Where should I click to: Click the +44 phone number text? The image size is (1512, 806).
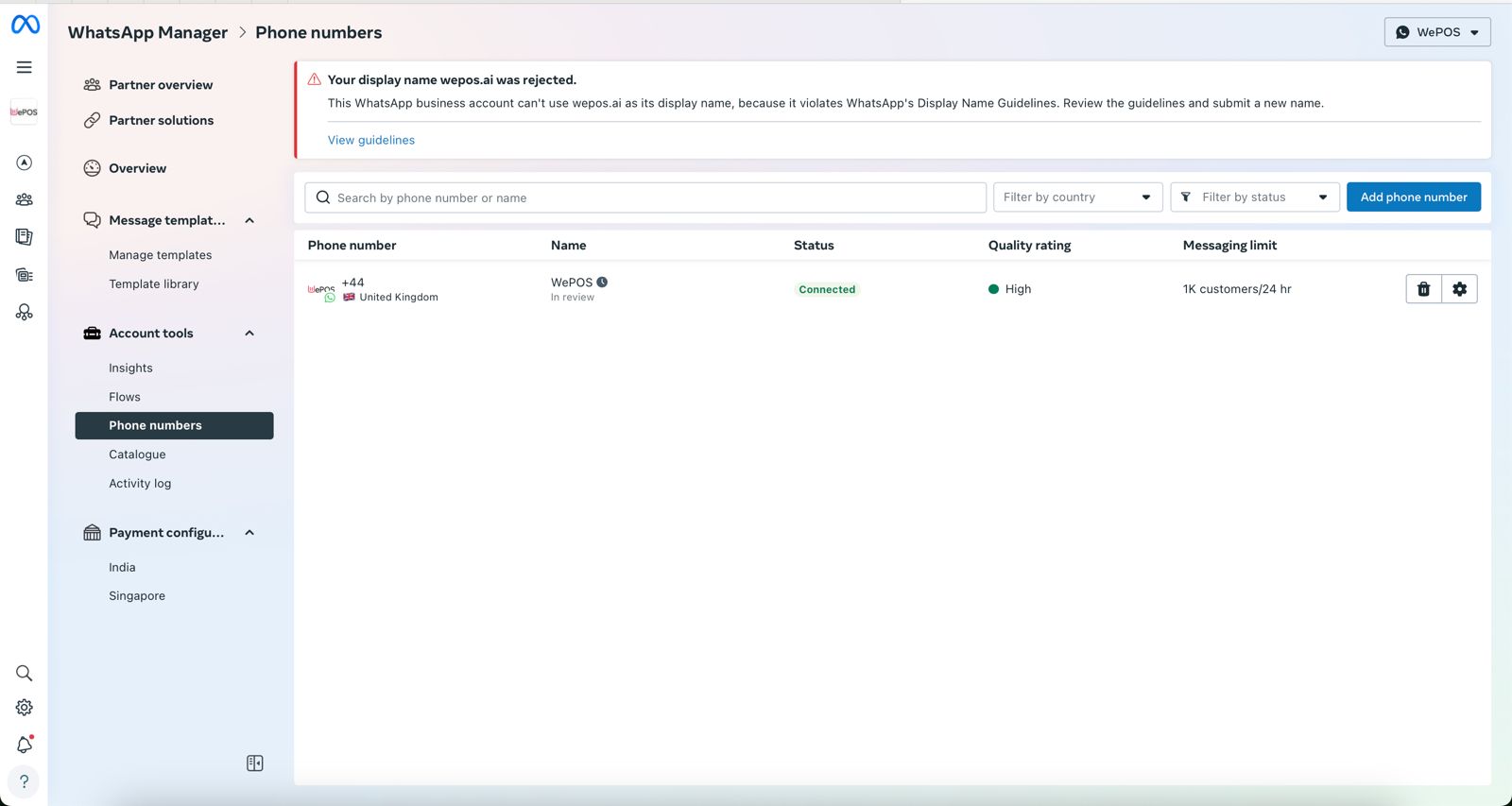click(352, 283)
